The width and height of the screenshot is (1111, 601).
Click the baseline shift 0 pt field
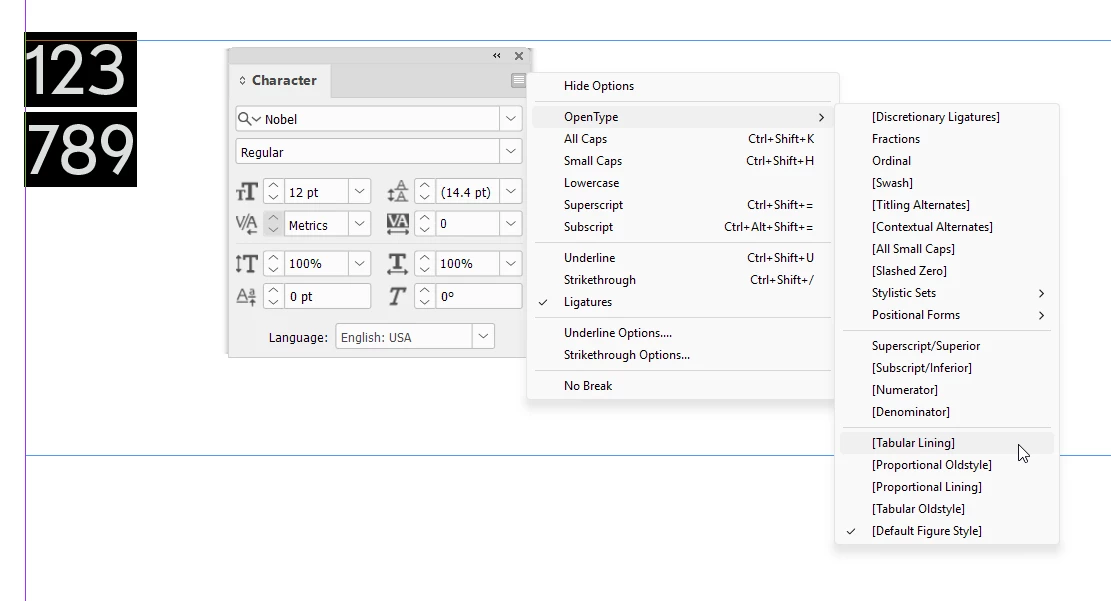click(327, 296)
